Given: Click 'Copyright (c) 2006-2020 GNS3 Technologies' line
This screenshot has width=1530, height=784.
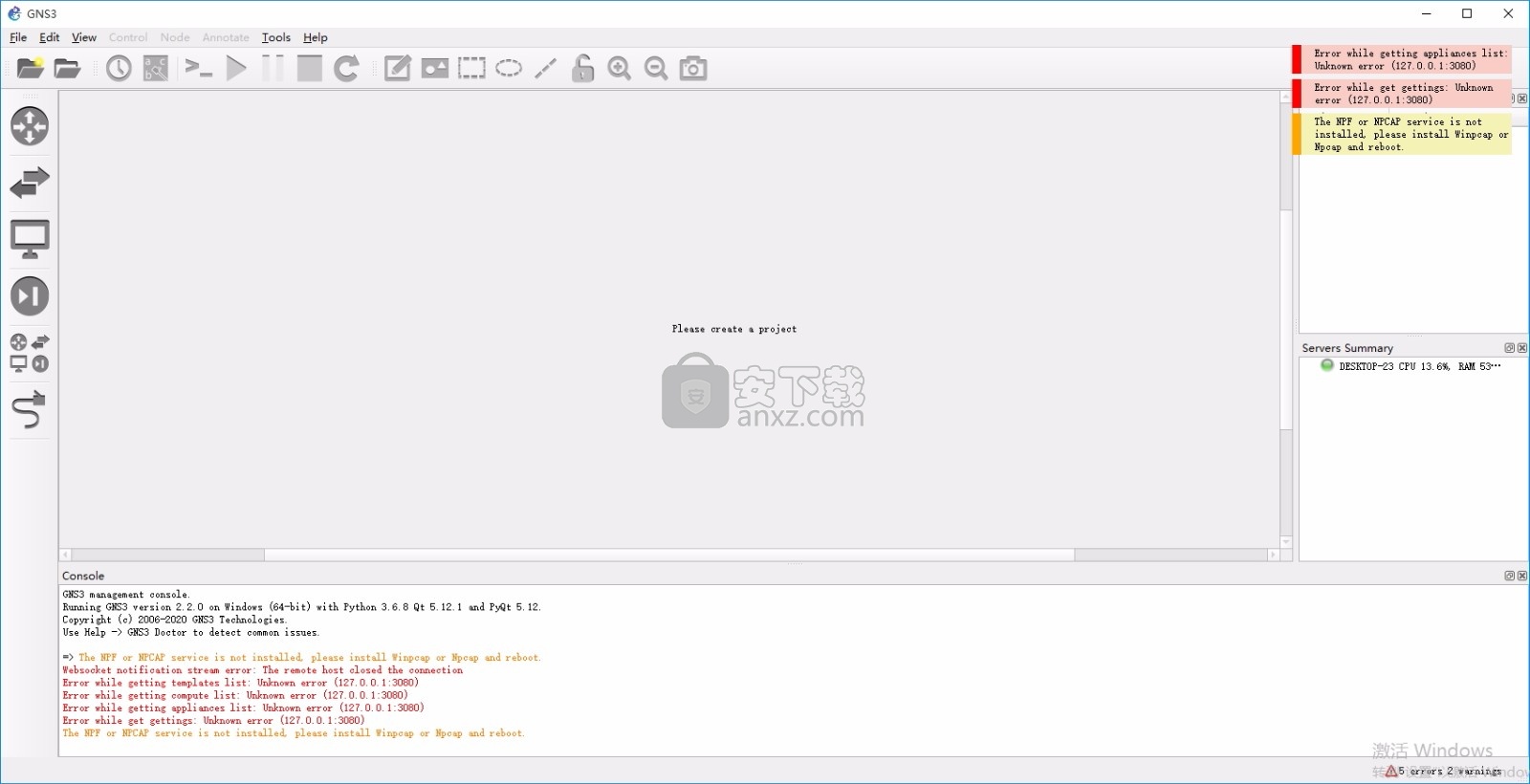Looking at the screenshot, I should point(175,620).
